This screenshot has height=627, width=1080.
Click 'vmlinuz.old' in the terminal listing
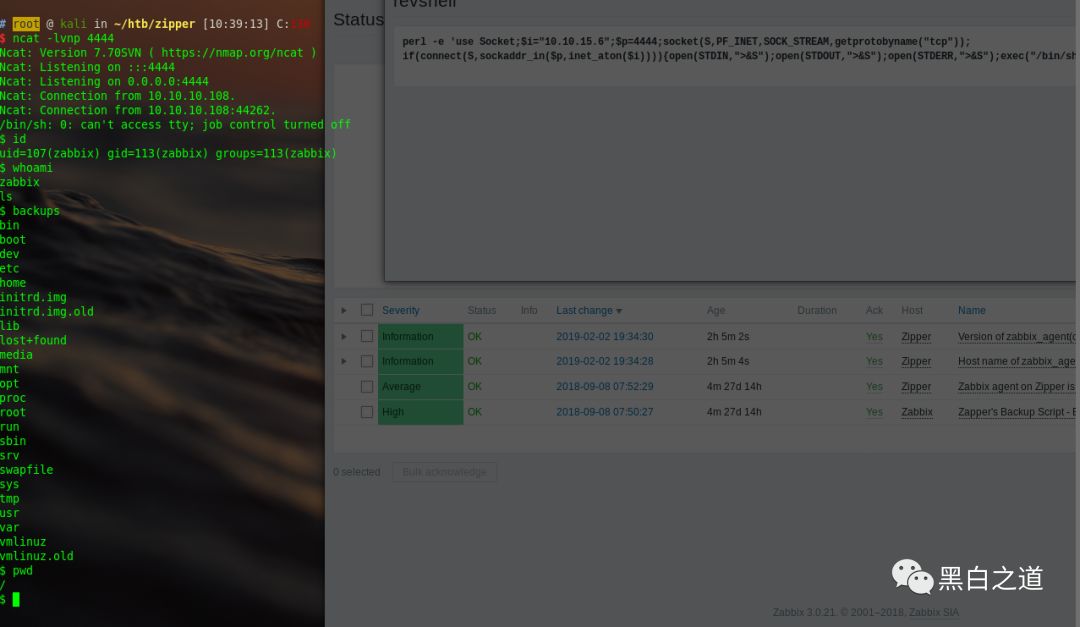(x=37, y=556)
